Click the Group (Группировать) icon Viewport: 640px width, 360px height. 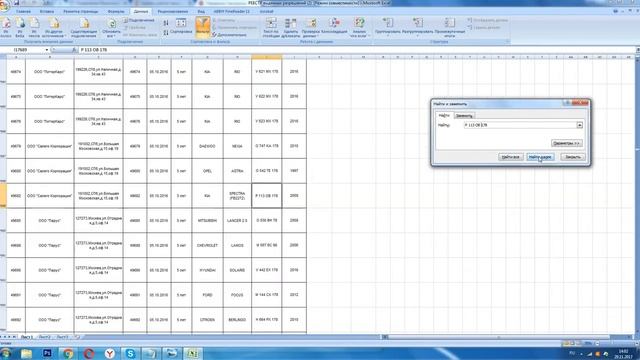tap(387, 23)
